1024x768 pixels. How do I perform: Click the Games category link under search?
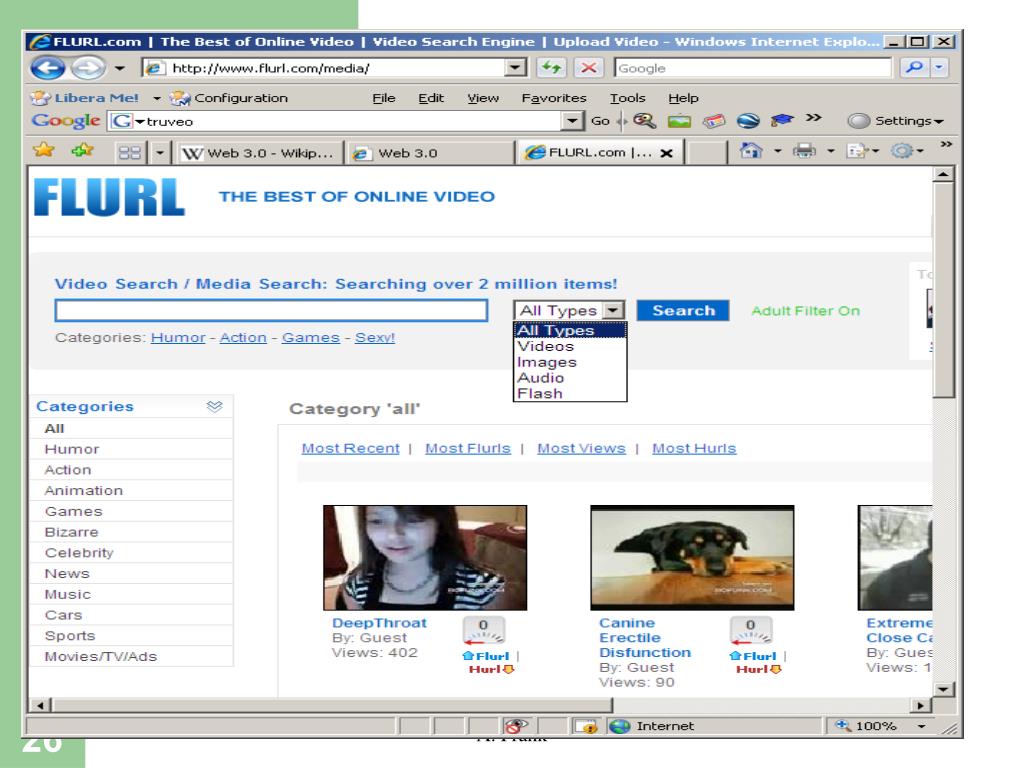(x=310, y=338)
